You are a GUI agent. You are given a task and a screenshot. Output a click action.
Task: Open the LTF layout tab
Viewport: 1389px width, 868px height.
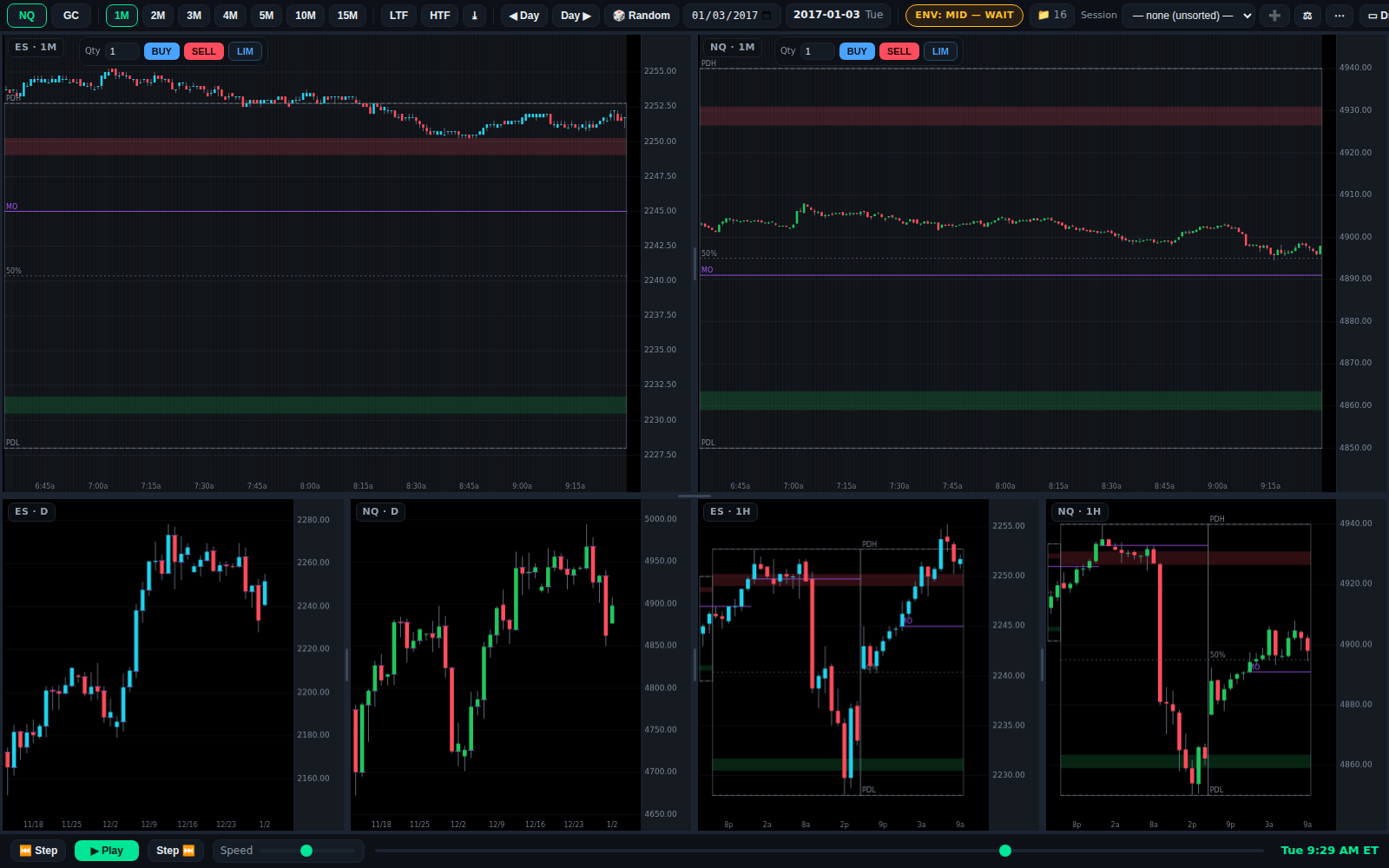click(398, 16)
